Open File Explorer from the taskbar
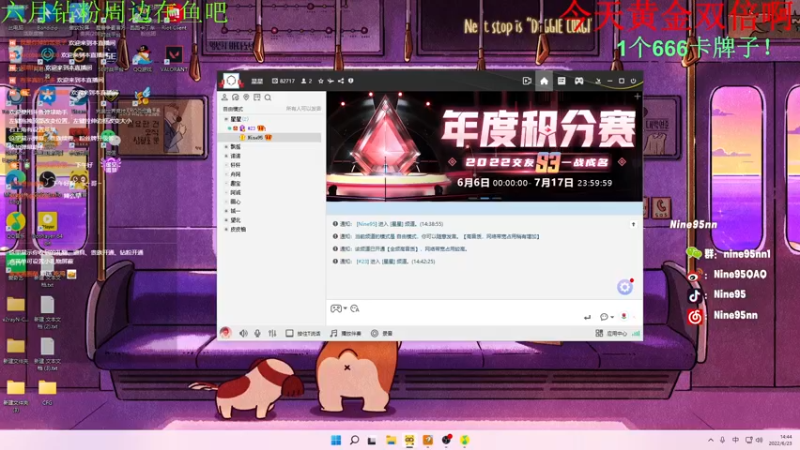The height and width of the screenshot is (450, 800). (x=391, y=440)
